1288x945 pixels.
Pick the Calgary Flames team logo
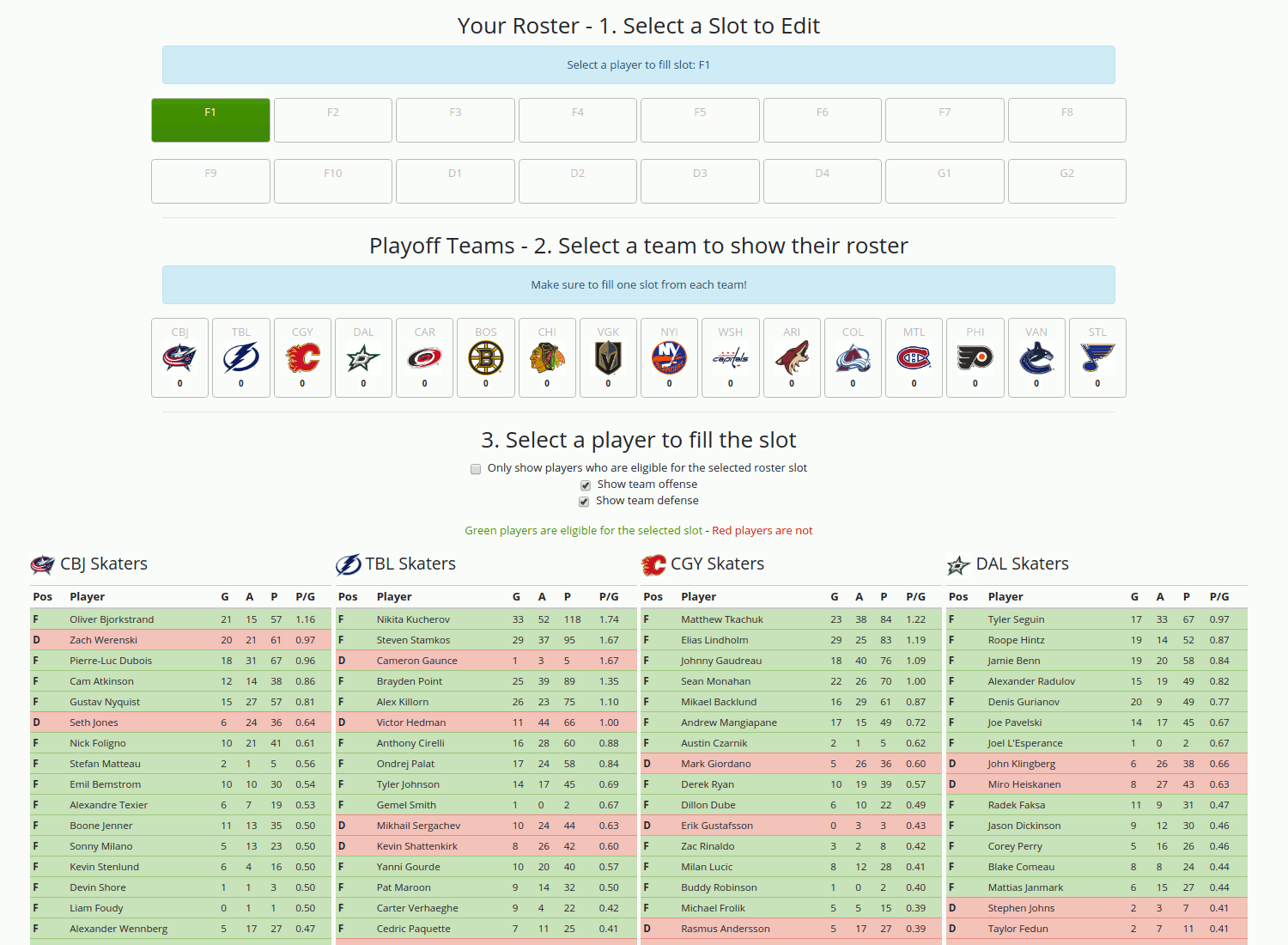pos(302,357)
